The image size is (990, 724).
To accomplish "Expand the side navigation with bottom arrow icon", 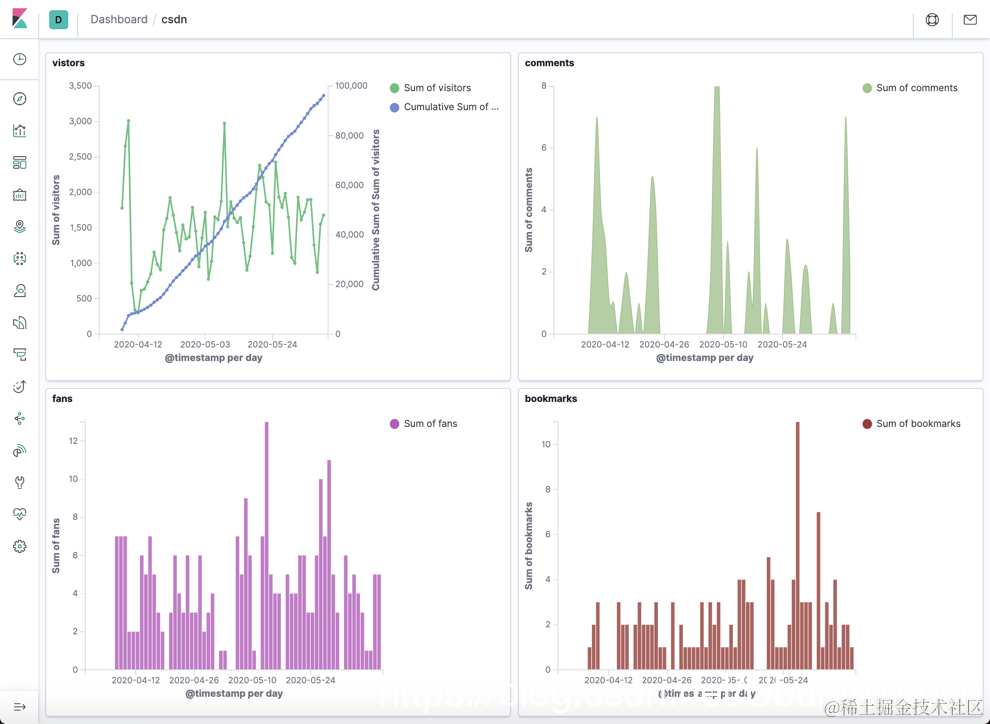I will 20,706.
